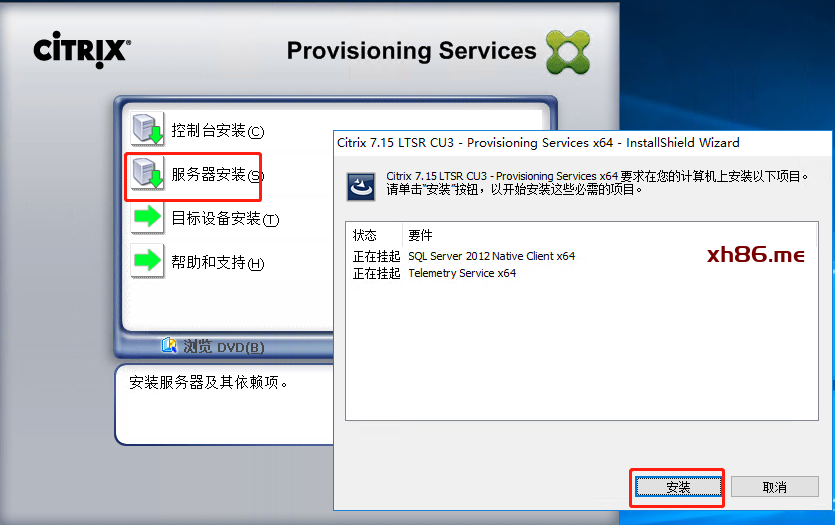Screen dimensions: 835x525
Task: Click the Citrix logo
Action: 81,50
